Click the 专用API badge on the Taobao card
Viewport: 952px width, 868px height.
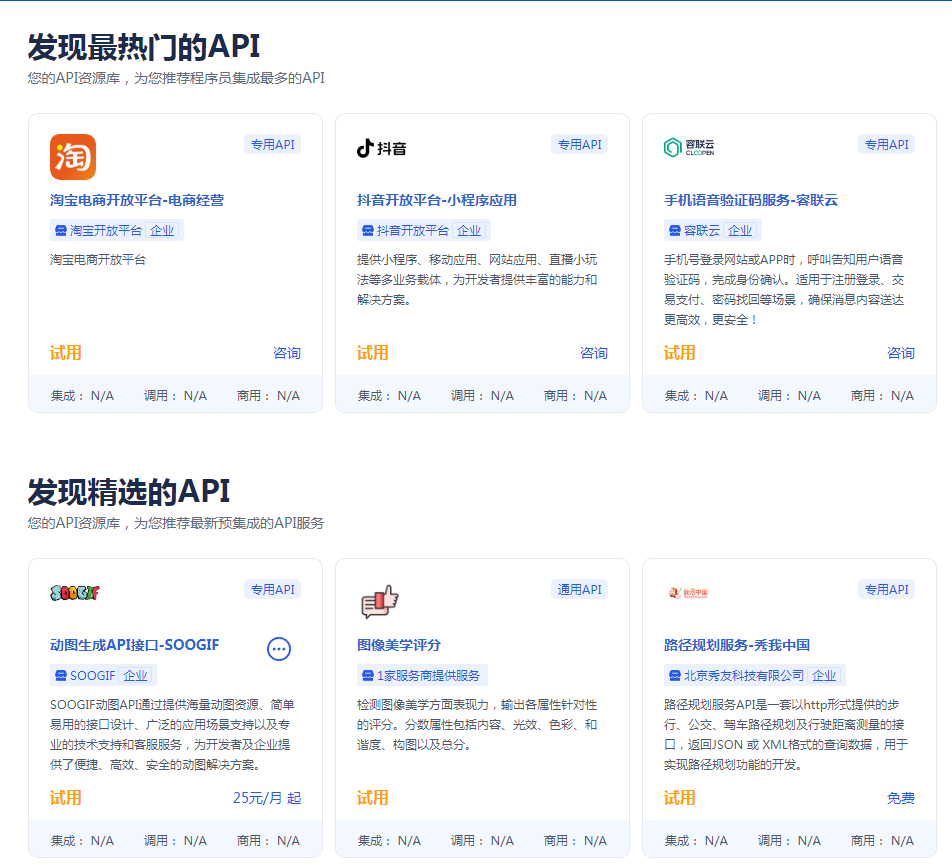(x=272, y=144)
